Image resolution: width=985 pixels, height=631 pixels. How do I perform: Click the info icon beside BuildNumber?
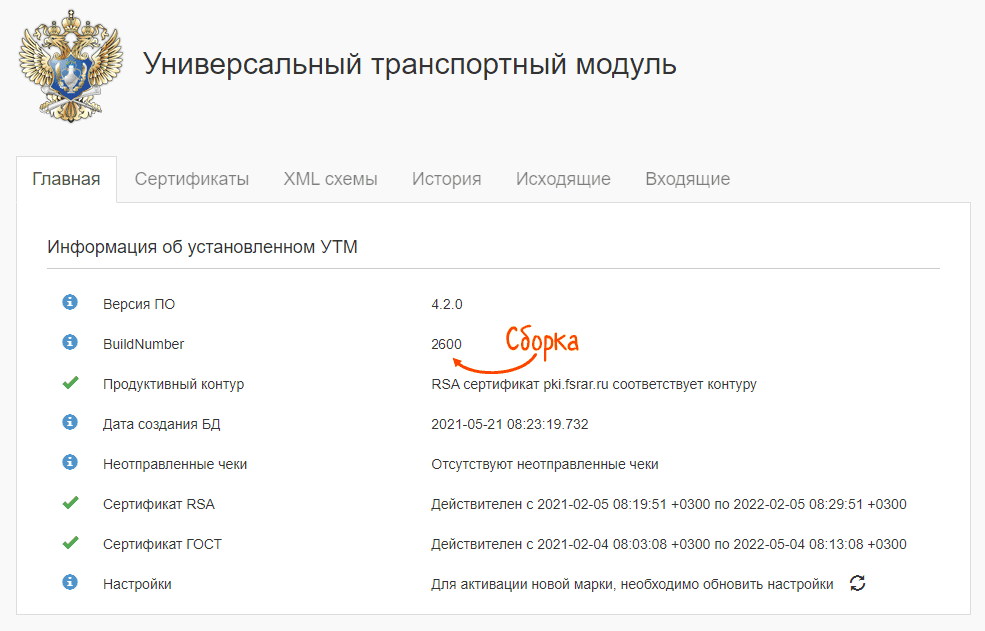click(x=70, y=343)
